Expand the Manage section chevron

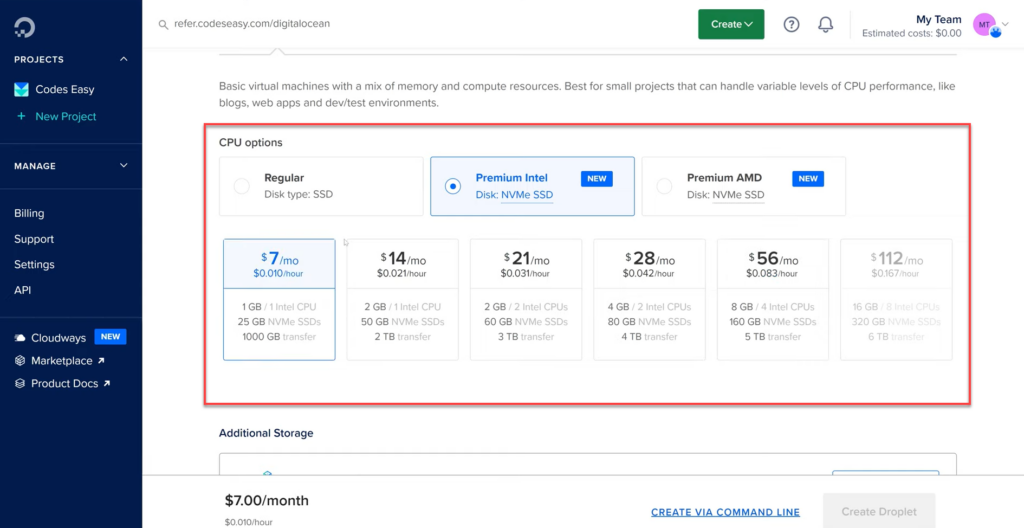click(x=123, y=166)
